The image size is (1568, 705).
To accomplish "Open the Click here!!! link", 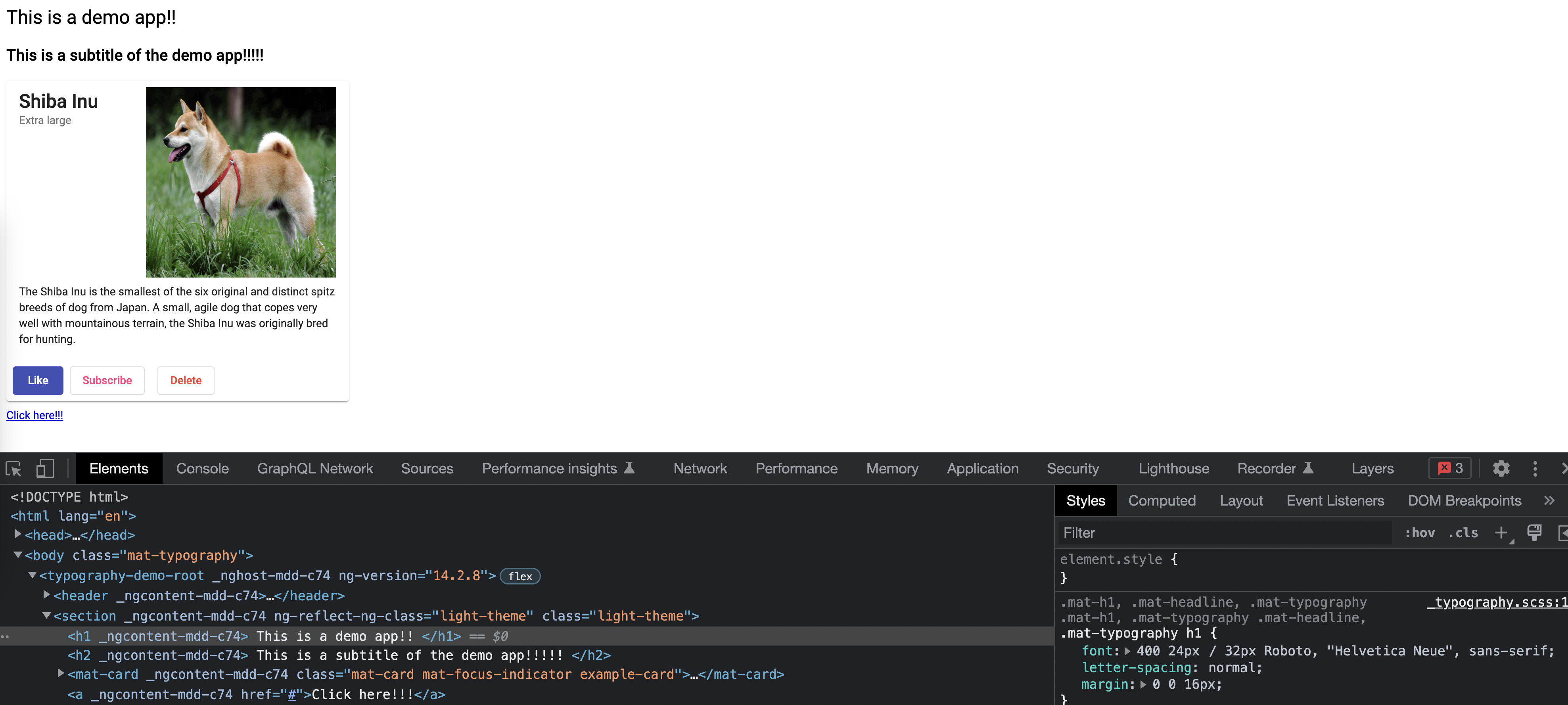I will [34, 415].
